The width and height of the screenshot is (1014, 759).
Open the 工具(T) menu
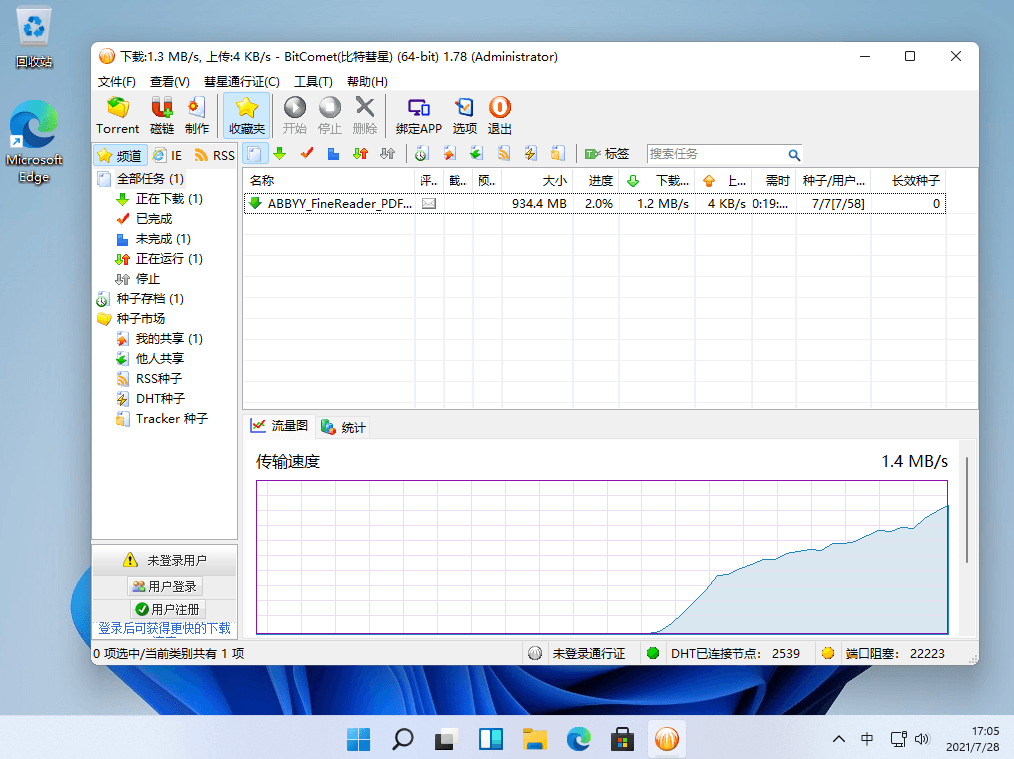click(x=313, y=81)
